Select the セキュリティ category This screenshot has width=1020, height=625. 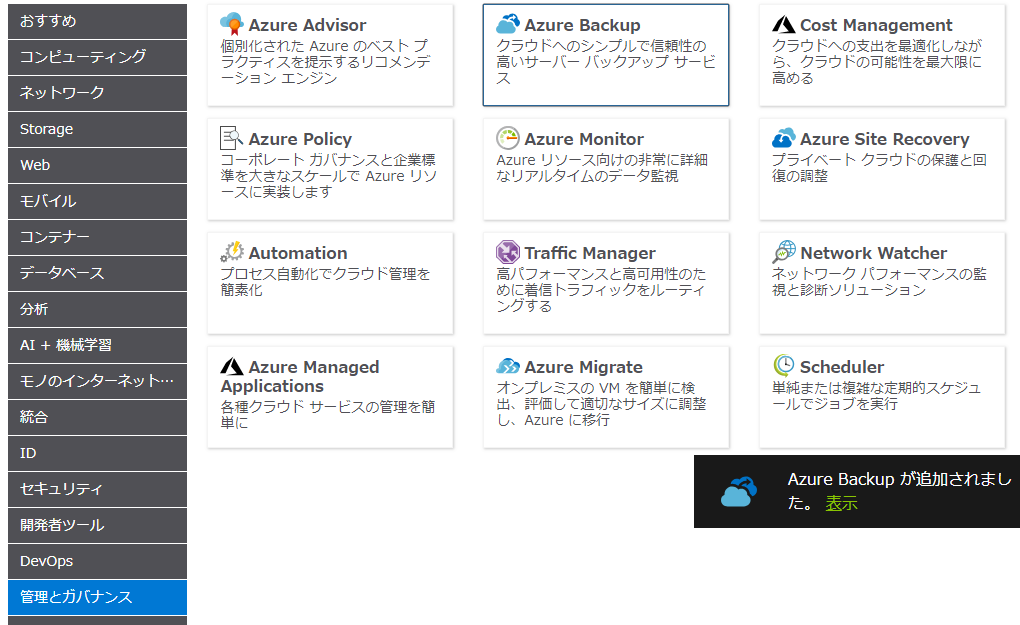click(x=98, y=489)
